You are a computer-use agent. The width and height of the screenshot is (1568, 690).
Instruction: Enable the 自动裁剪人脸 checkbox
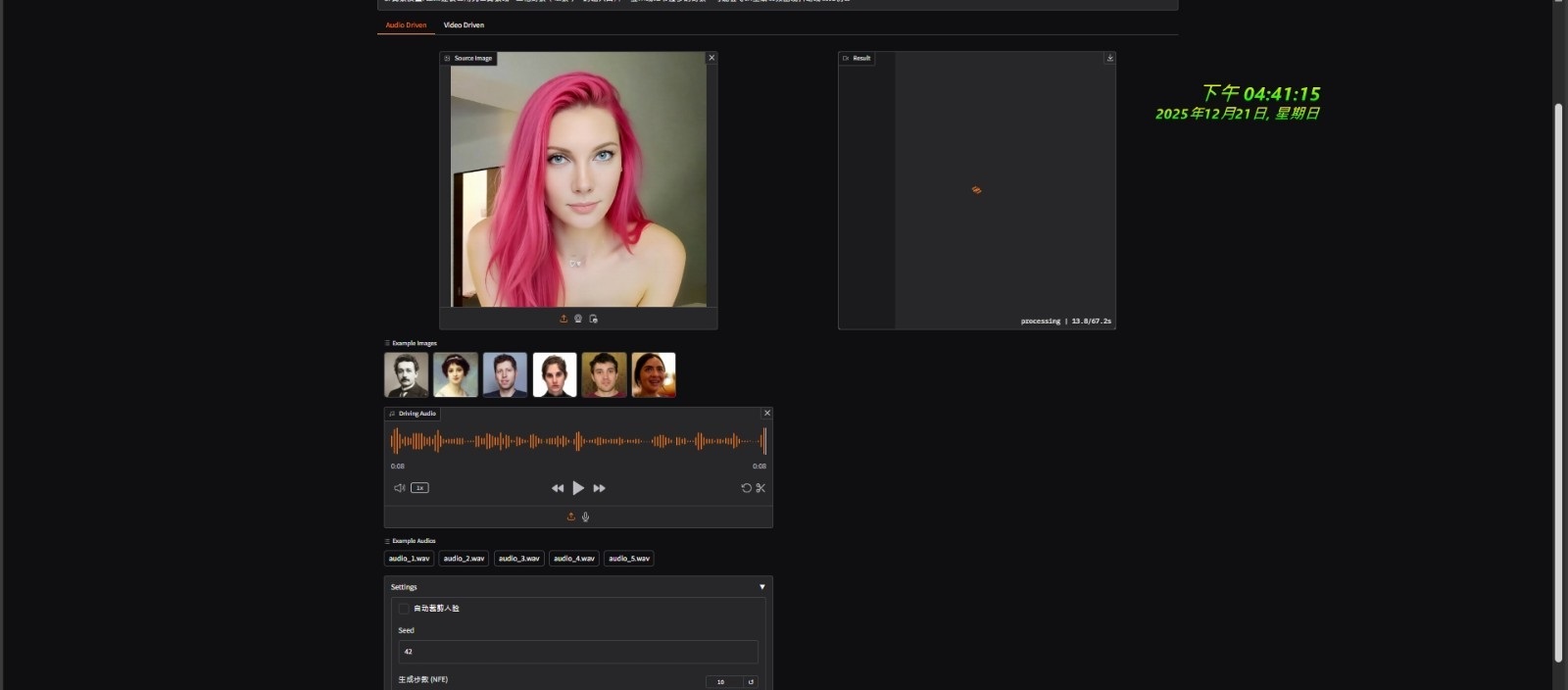[404, 609]
